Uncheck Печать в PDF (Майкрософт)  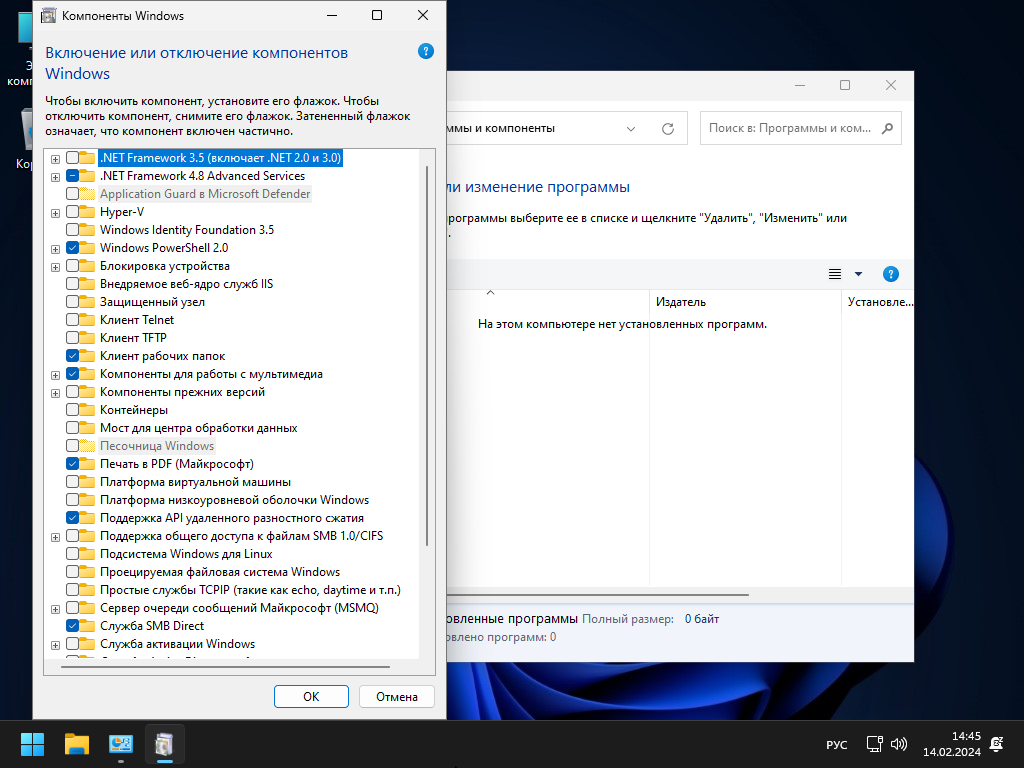(73, 464)
